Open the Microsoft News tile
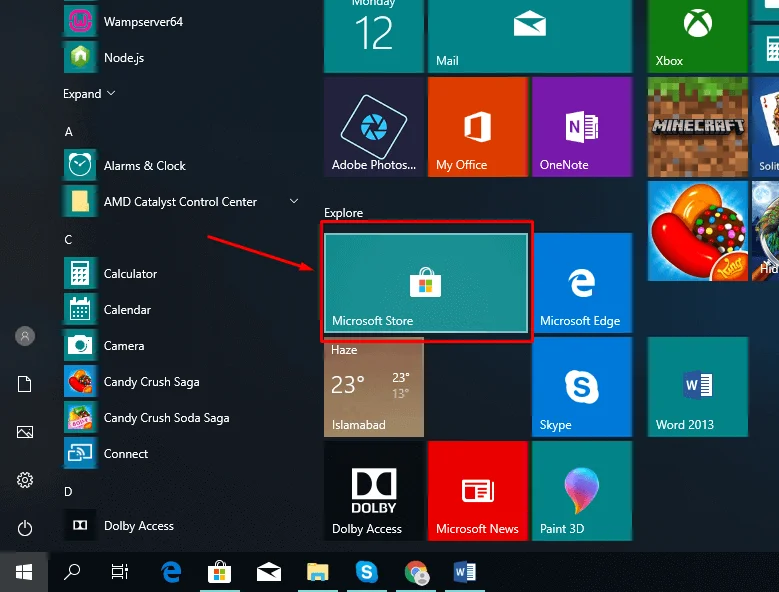The height and width of the screenshot is (592, 779). click(477, 491)
